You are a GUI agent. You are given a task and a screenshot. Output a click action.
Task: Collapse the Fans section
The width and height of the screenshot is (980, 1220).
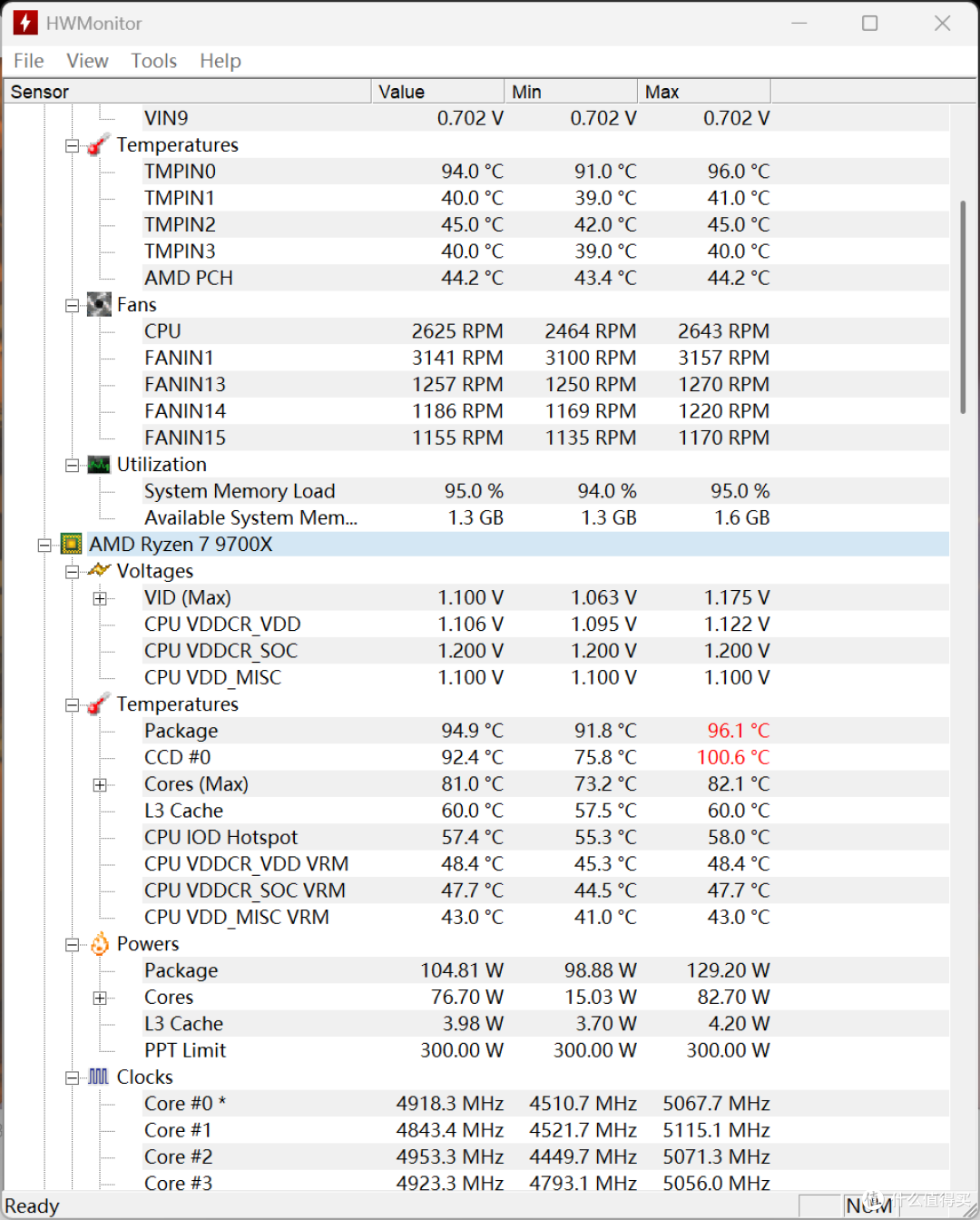72,306
